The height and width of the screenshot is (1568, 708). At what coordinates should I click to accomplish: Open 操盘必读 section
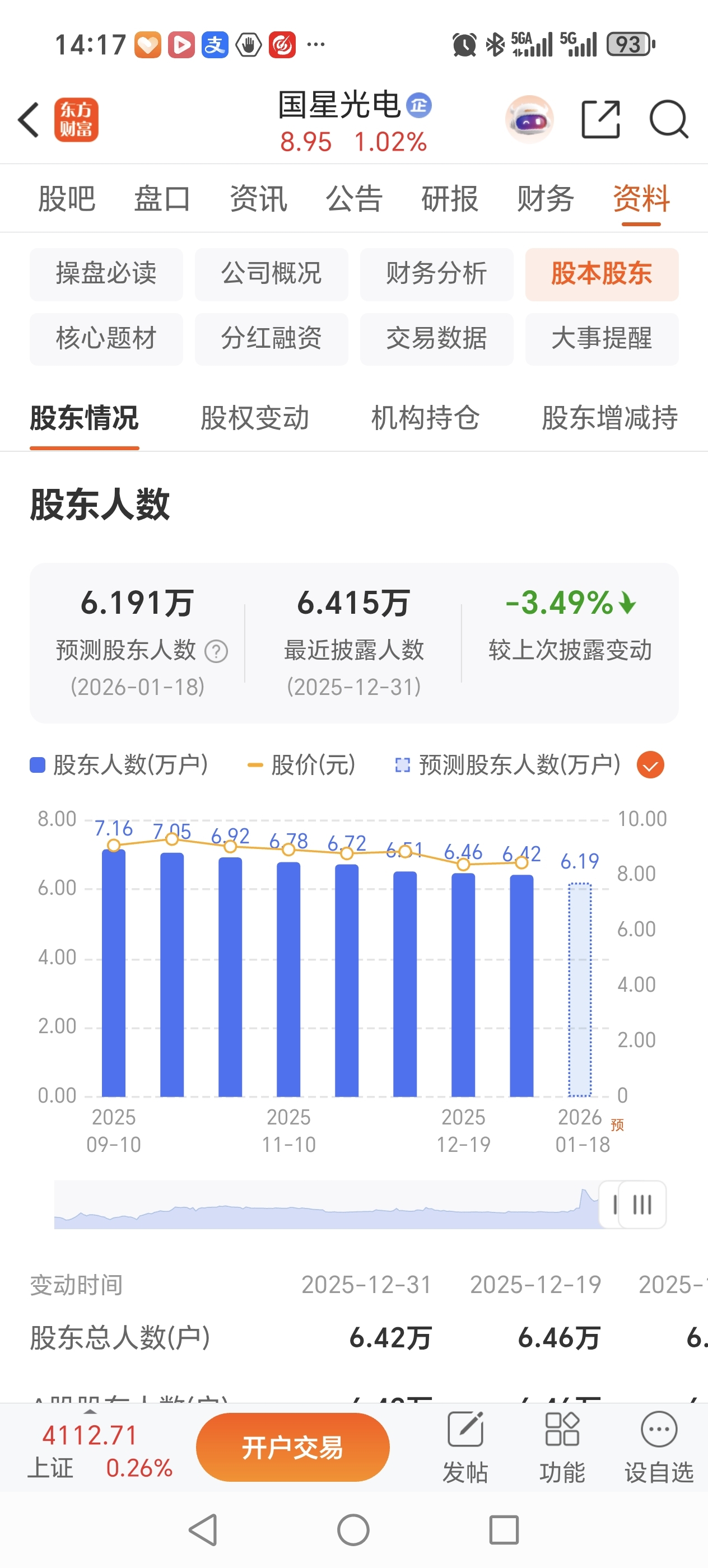(x=106, y=274)
